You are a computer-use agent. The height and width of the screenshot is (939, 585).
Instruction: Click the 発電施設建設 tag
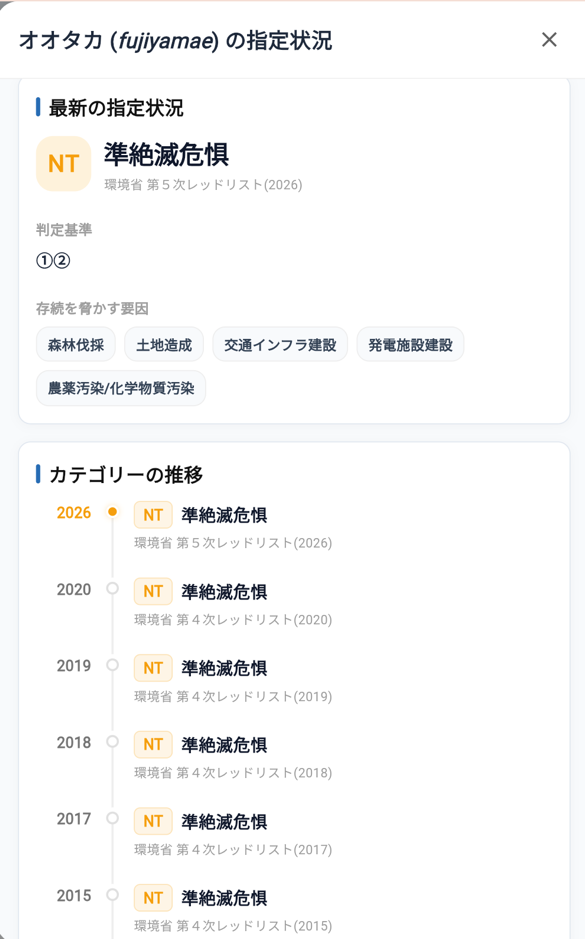click(x=410, y=344)
